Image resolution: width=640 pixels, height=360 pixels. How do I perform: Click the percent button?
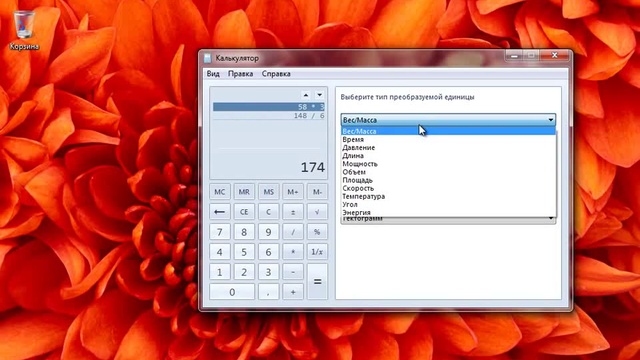pos(317,232)
